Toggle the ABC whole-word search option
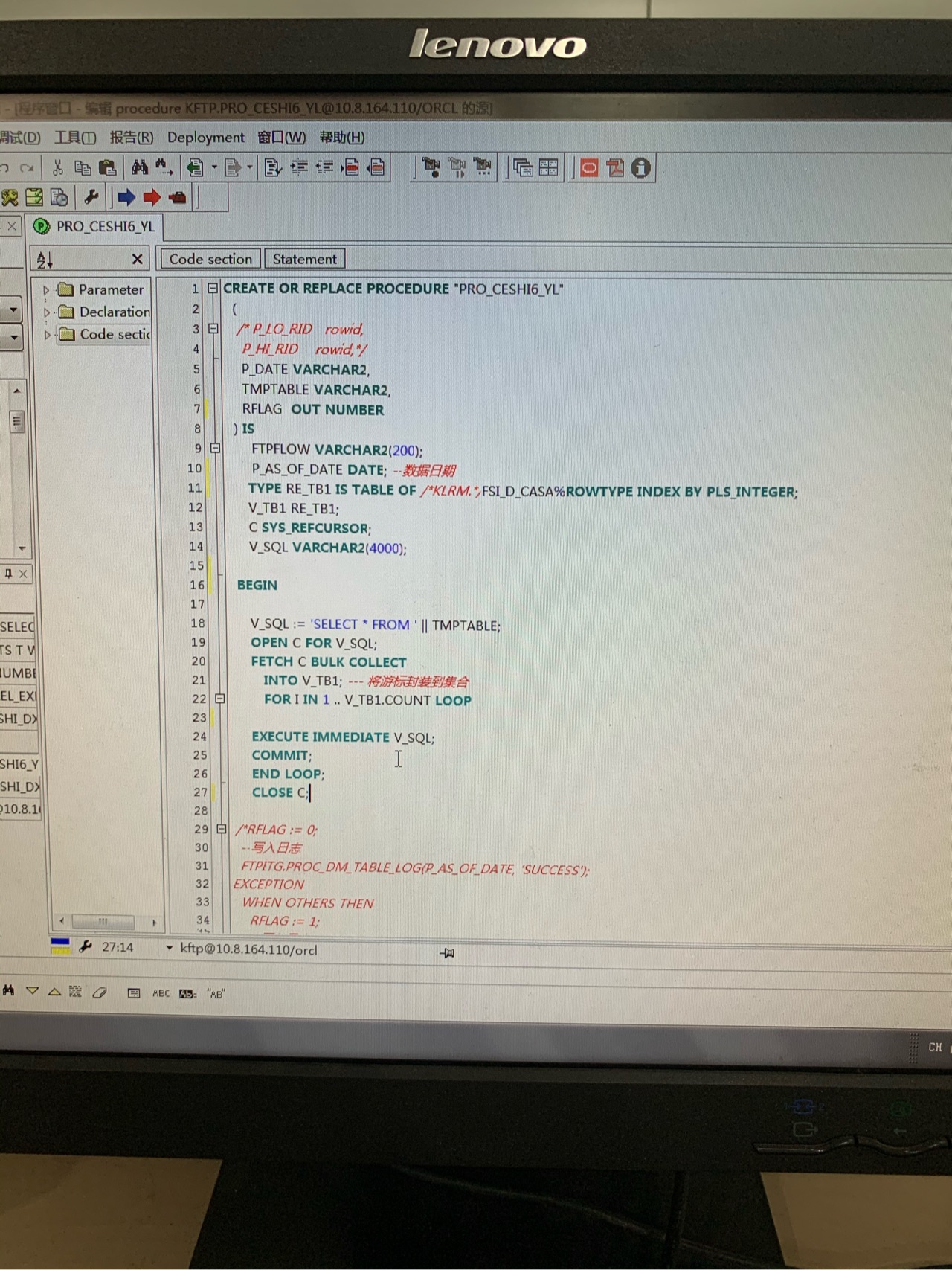The width and height of the screenshot is (952, 1270). [161, 993]
